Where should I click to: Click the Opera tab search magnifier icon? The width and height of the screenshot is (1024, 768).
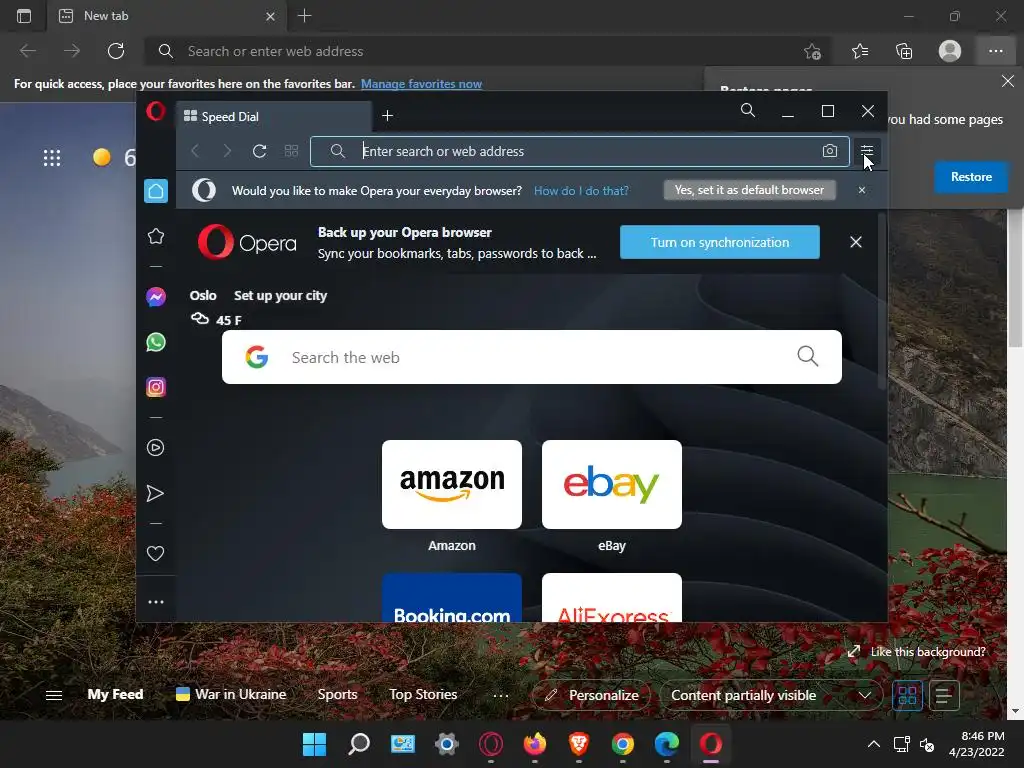point(748,110)
